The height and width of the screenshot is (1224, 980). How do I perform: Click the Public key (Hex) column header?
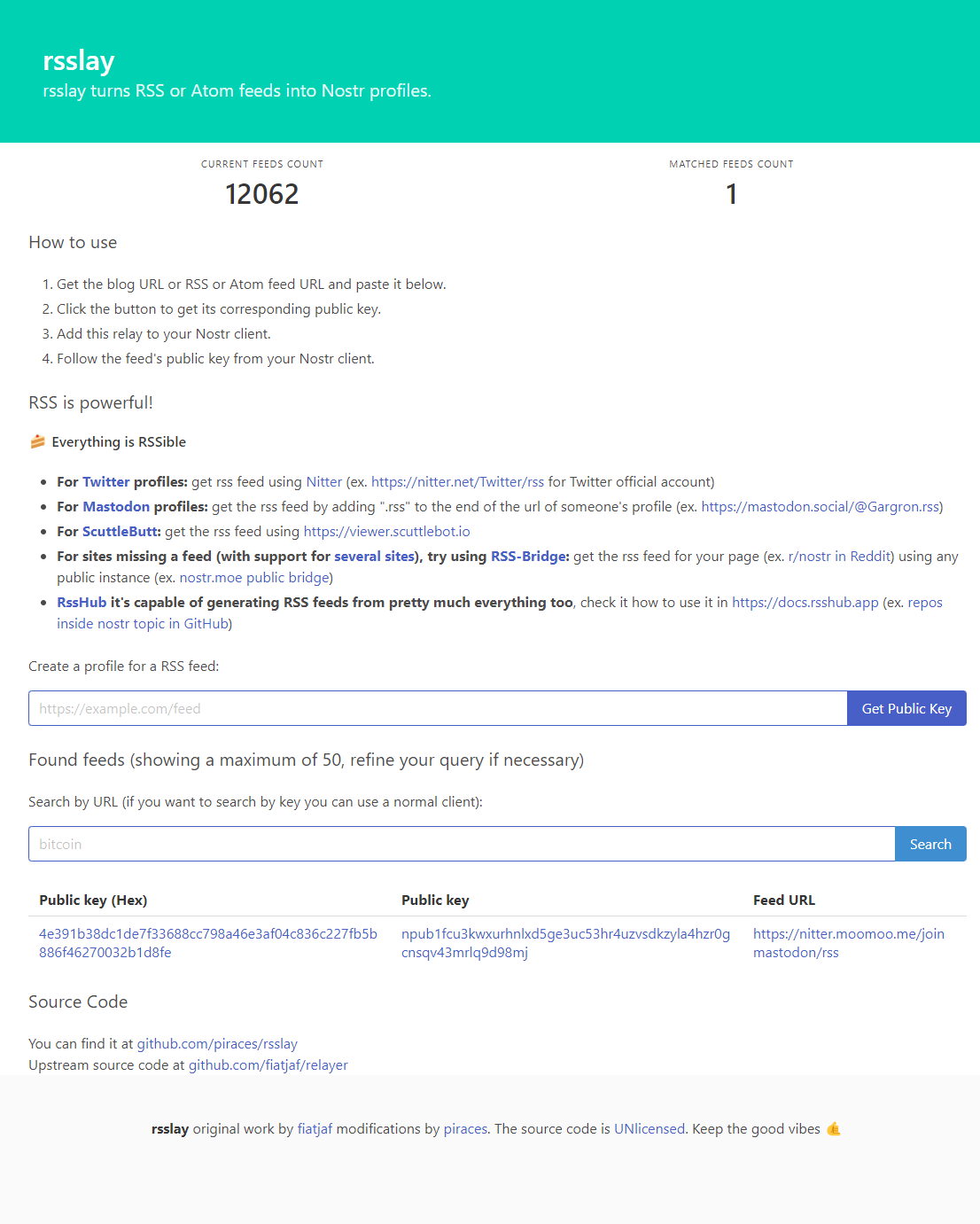(x=93, y=900)
